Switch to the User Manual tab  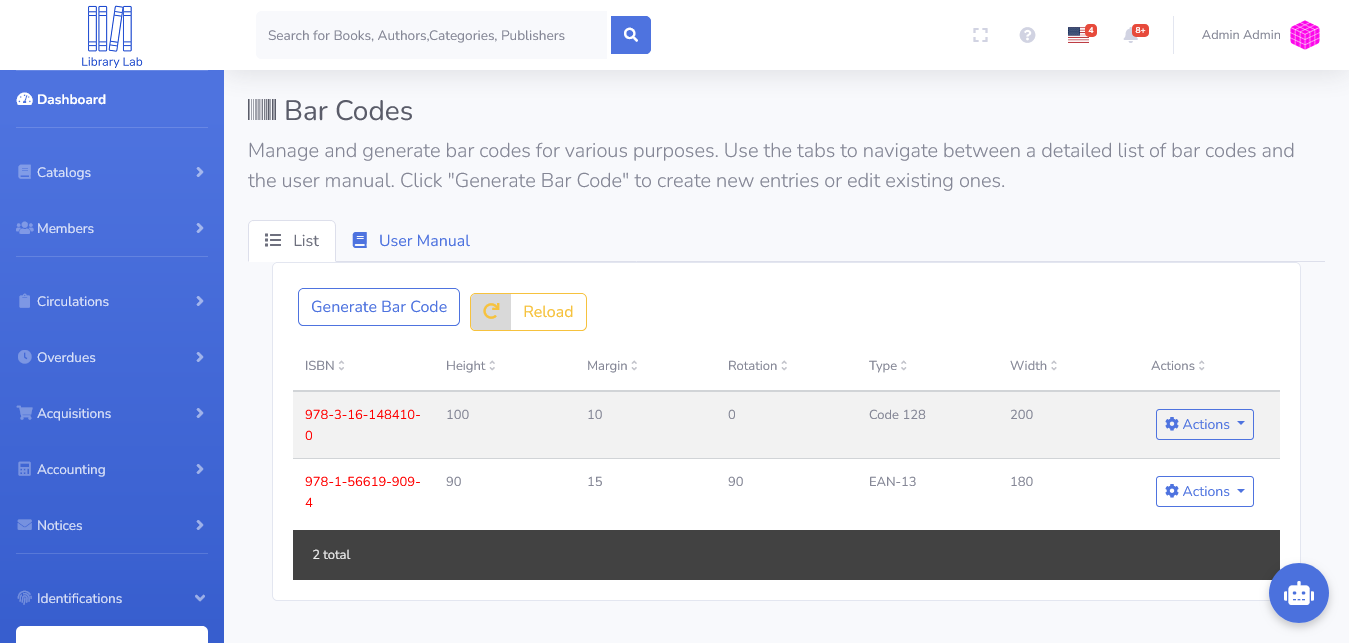click(410, 240)
